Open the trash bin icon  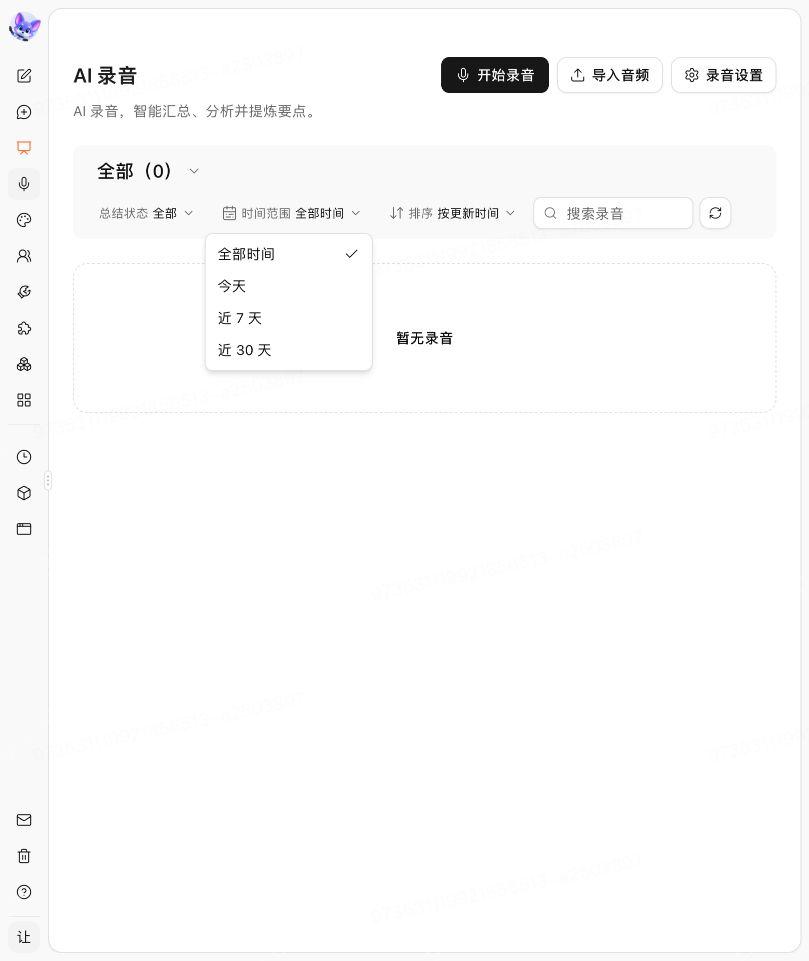[x=24, y=856]
